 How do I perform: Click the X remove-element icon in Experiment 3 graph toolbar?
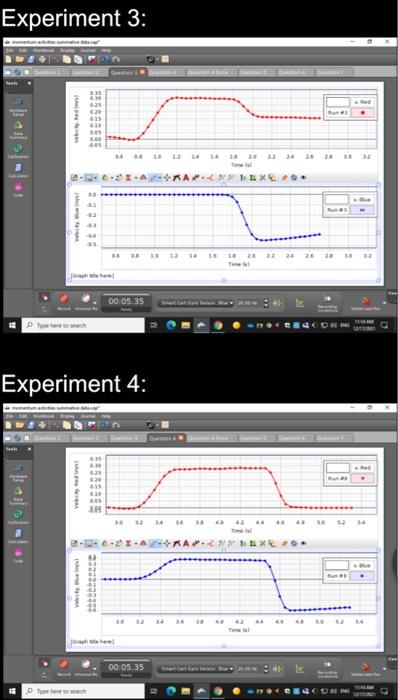pyautogui.click(x=263, y=178)
